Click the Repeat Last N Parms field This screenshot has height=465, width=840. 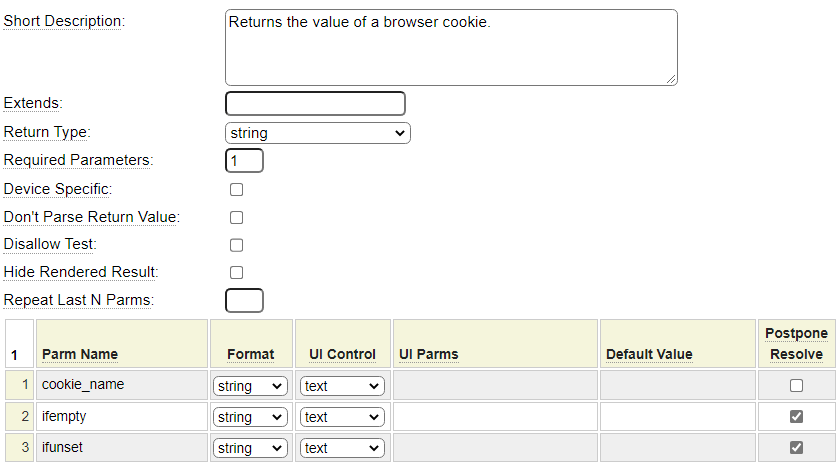pos(245,300)
